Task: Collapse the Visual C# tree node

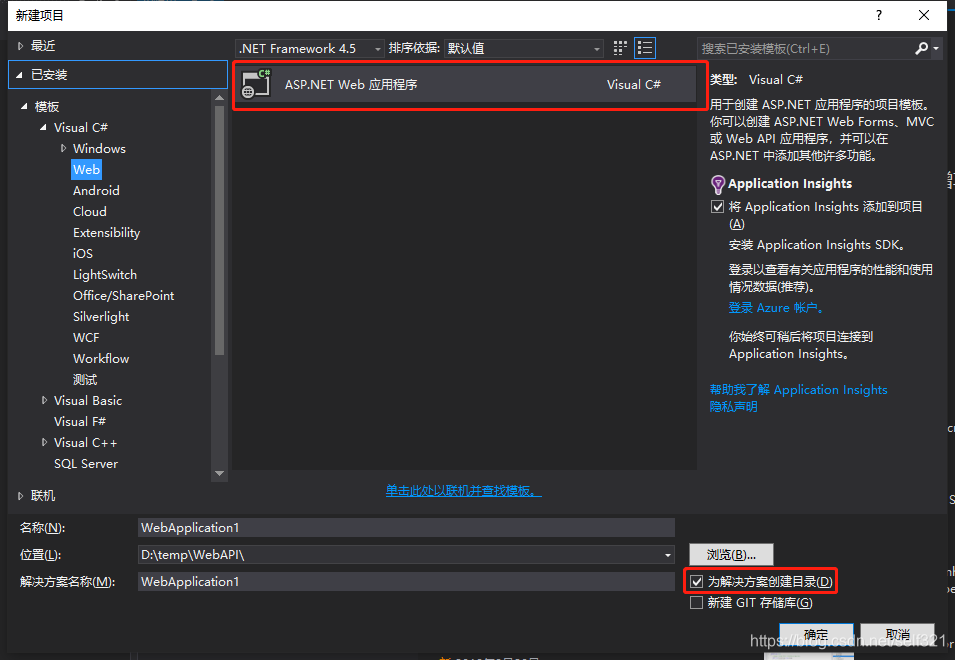Action: (43, 127)
